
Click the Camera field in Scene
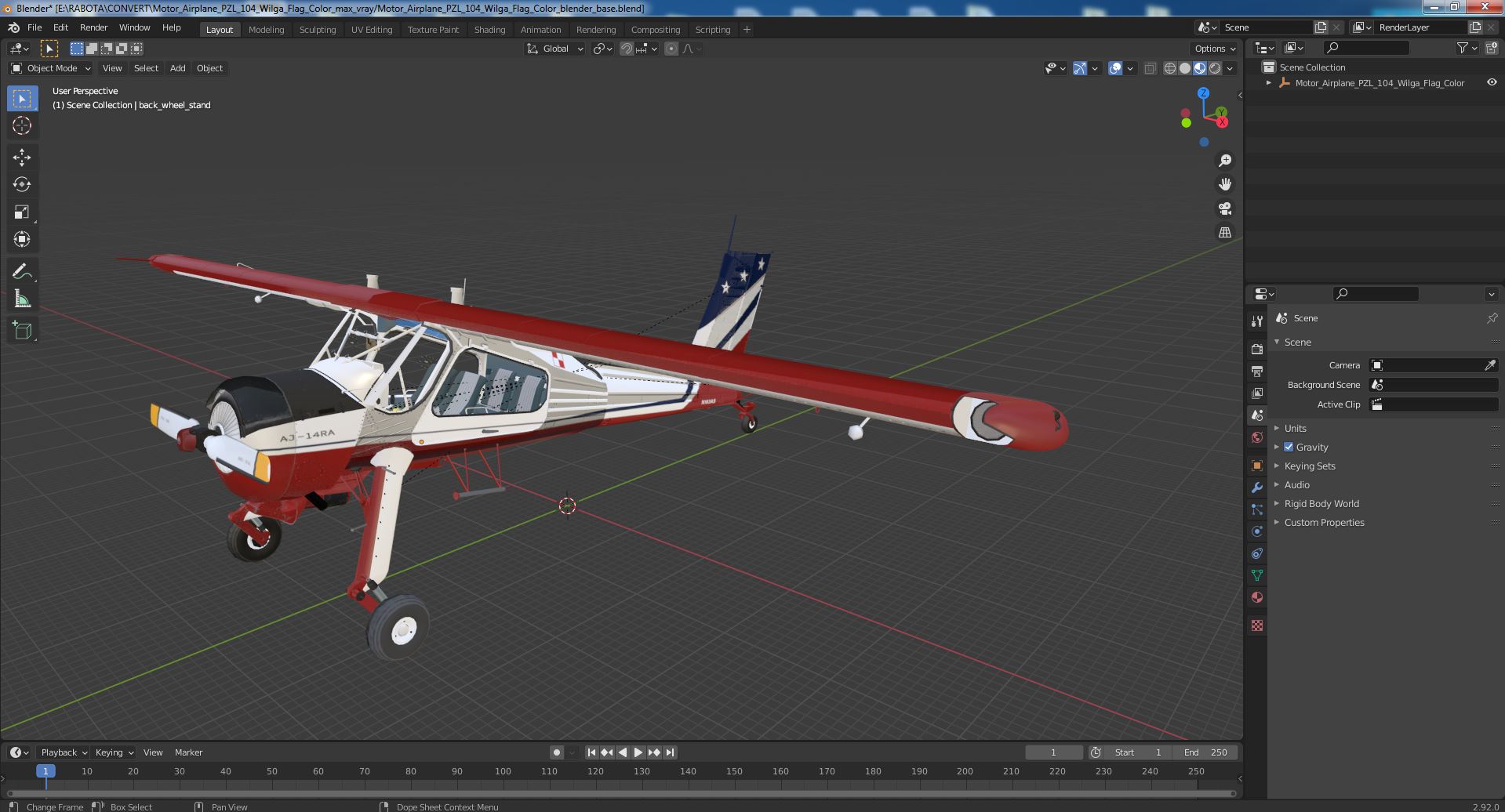(x=1434, y=365)
